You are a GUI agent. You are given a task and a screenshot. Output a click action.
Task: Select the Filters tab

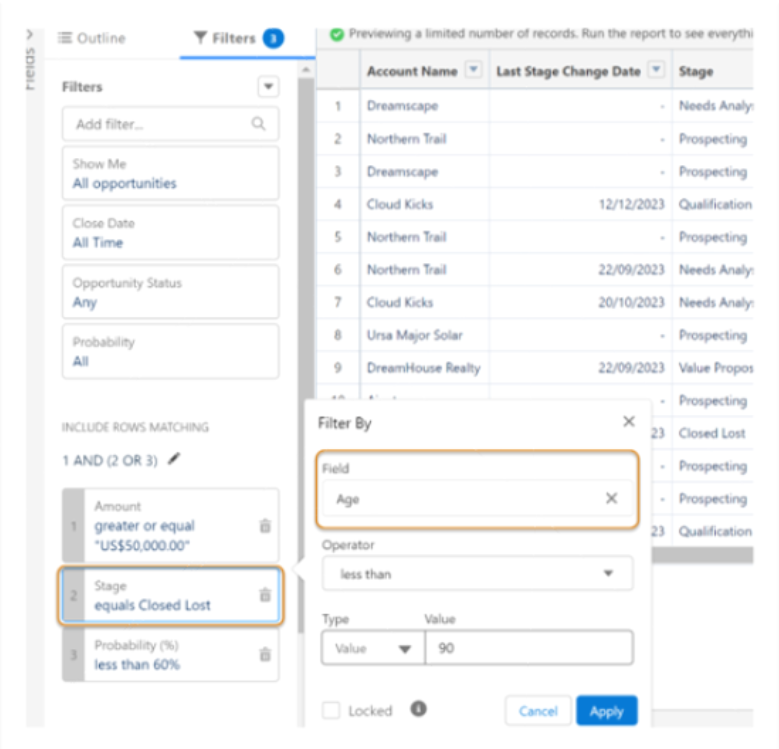tap(236, 38)
